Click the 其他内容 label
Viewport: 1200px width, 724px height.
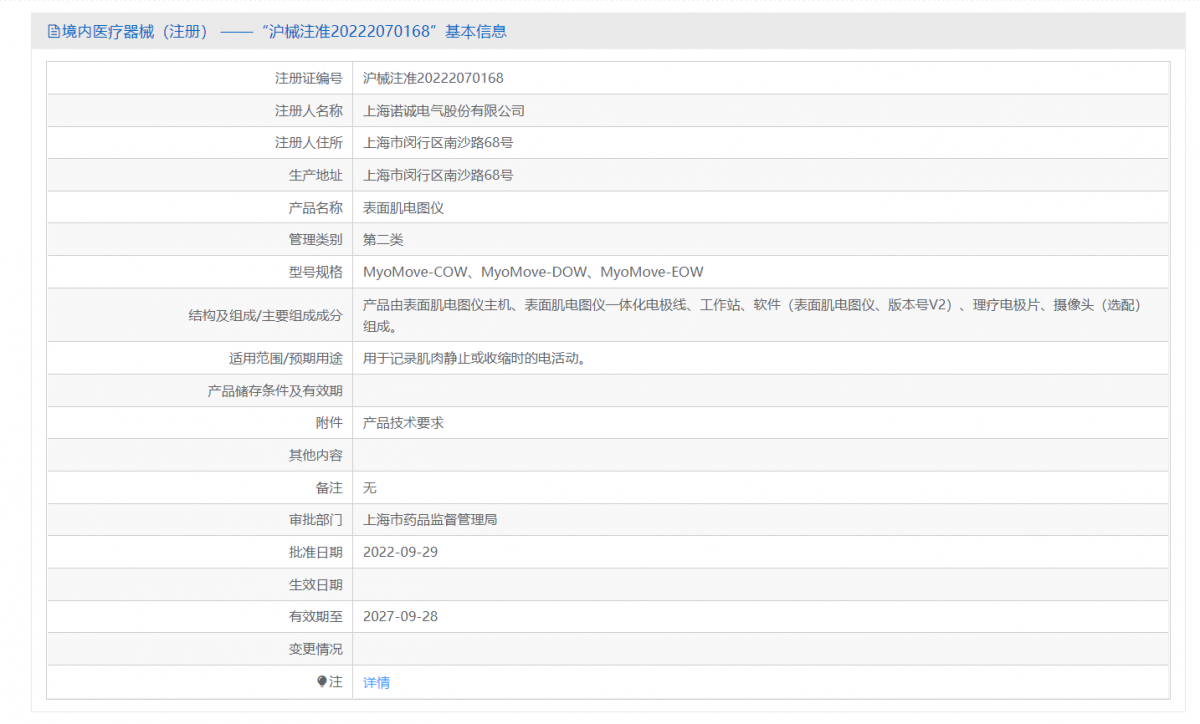316,455
